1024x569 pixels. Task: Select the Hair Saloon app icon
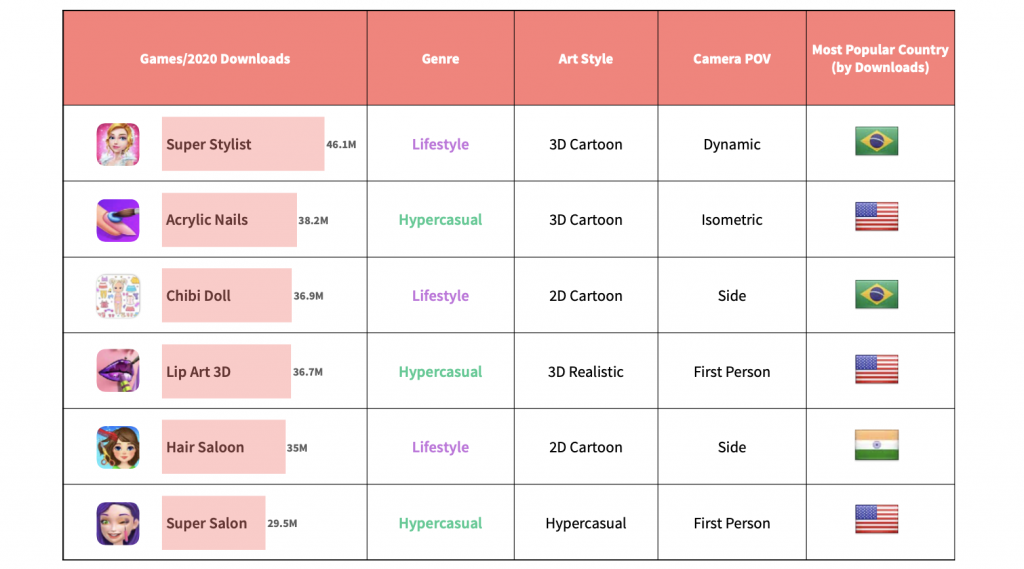tap(118, 447)
